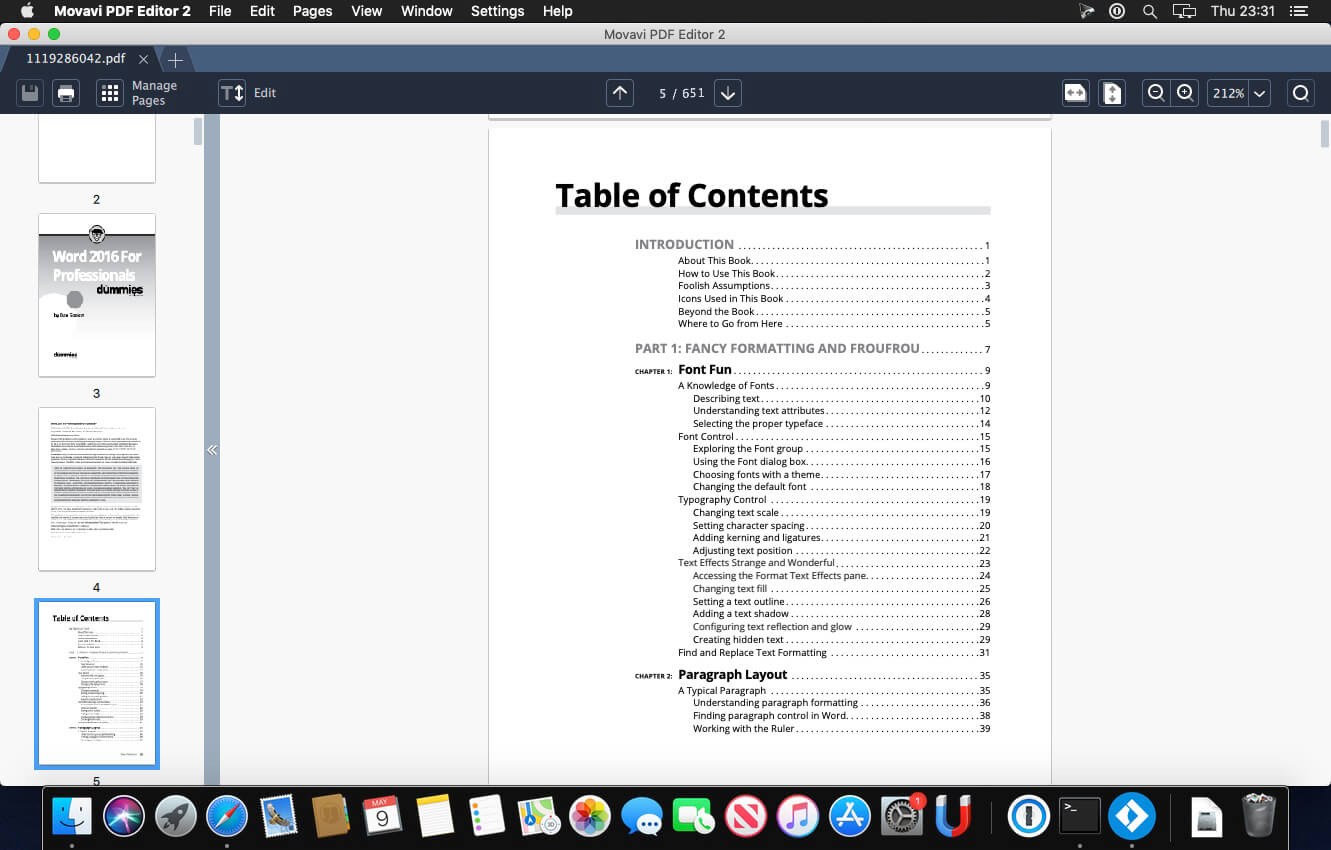Click the 'Paragraph Layout' chapter title
The width and height of the screenshot is (1331, 850).
pos(733,675)
